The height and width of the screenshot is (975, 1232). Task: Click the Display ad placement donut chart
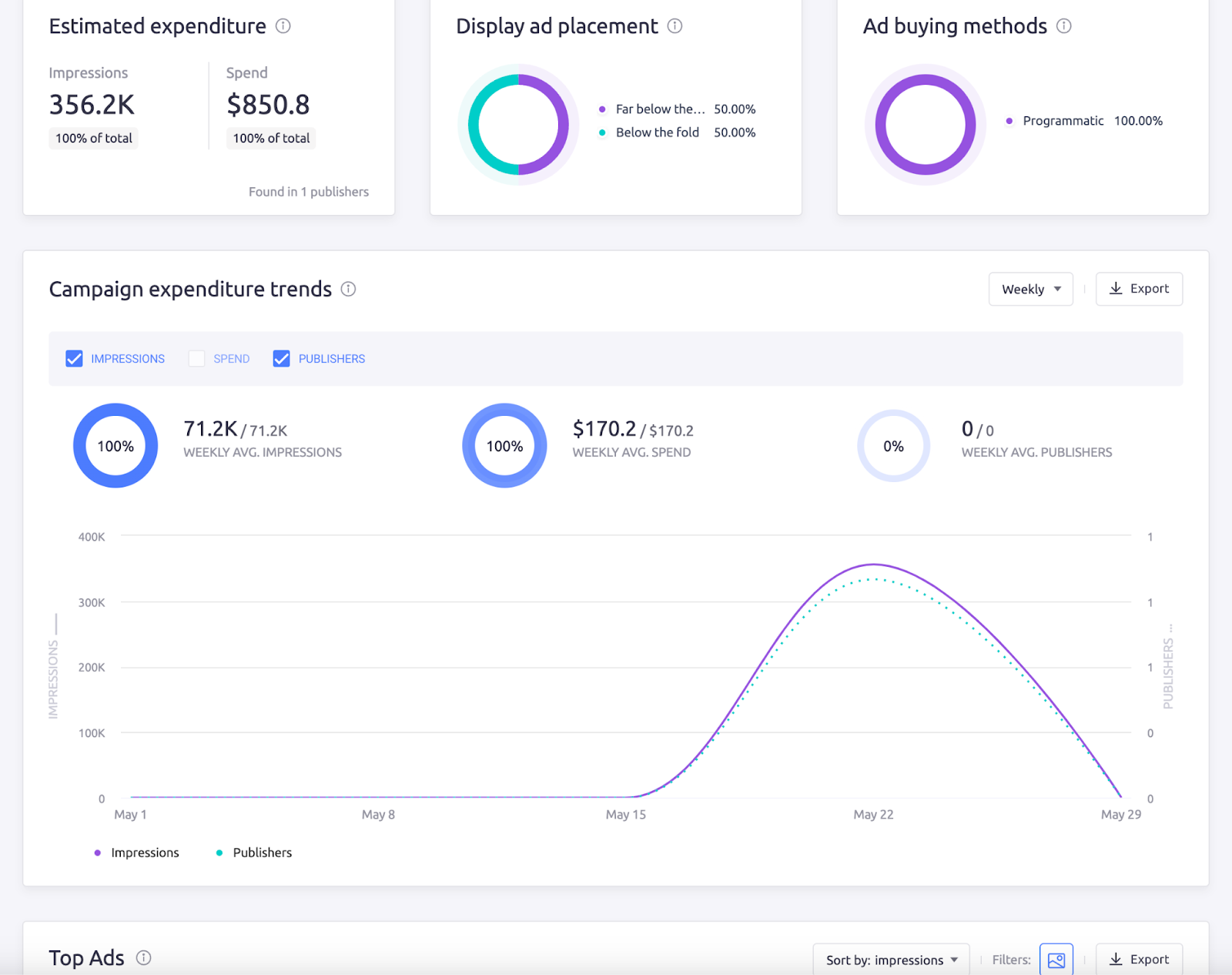[518, 125]
